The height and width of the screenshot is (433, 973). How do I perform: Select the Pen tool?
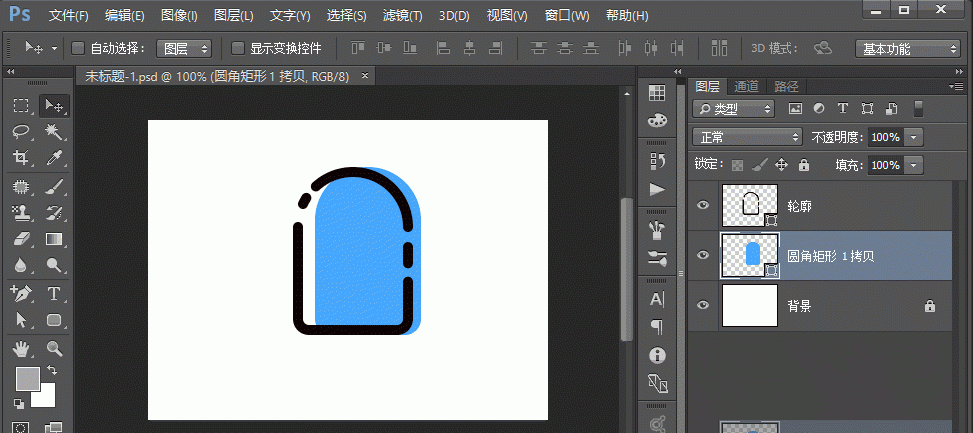(x=21, y=293)
